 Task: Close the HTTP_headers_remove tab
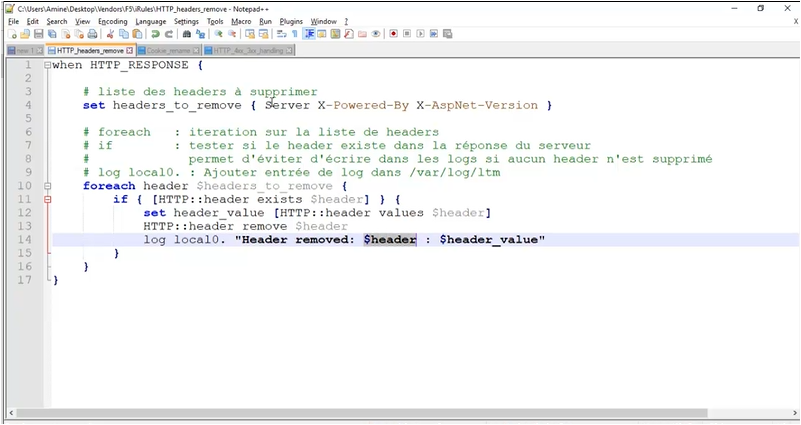click(128, 49)
